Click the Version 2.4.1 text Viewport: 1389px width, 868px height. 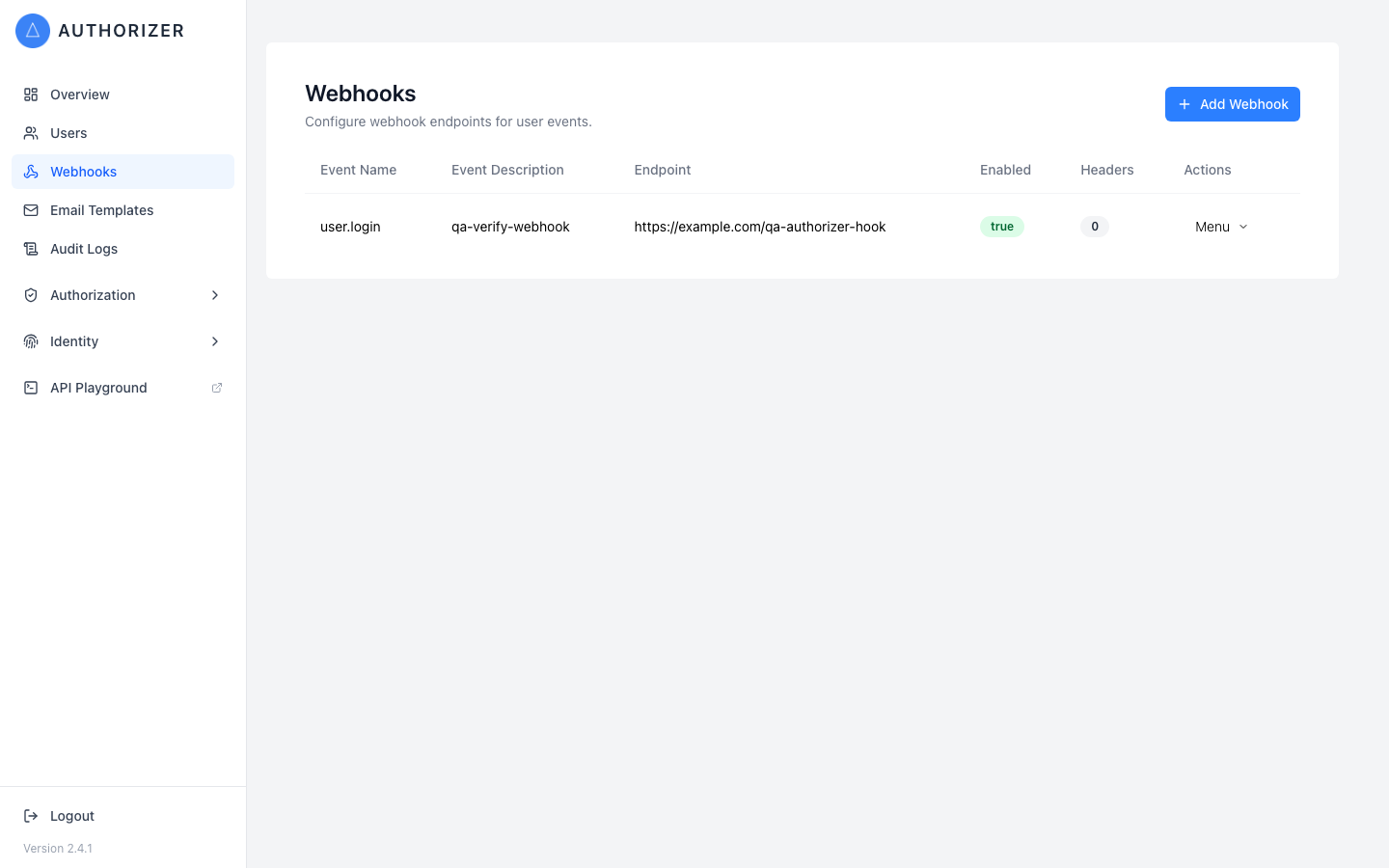tap(58, 849)
